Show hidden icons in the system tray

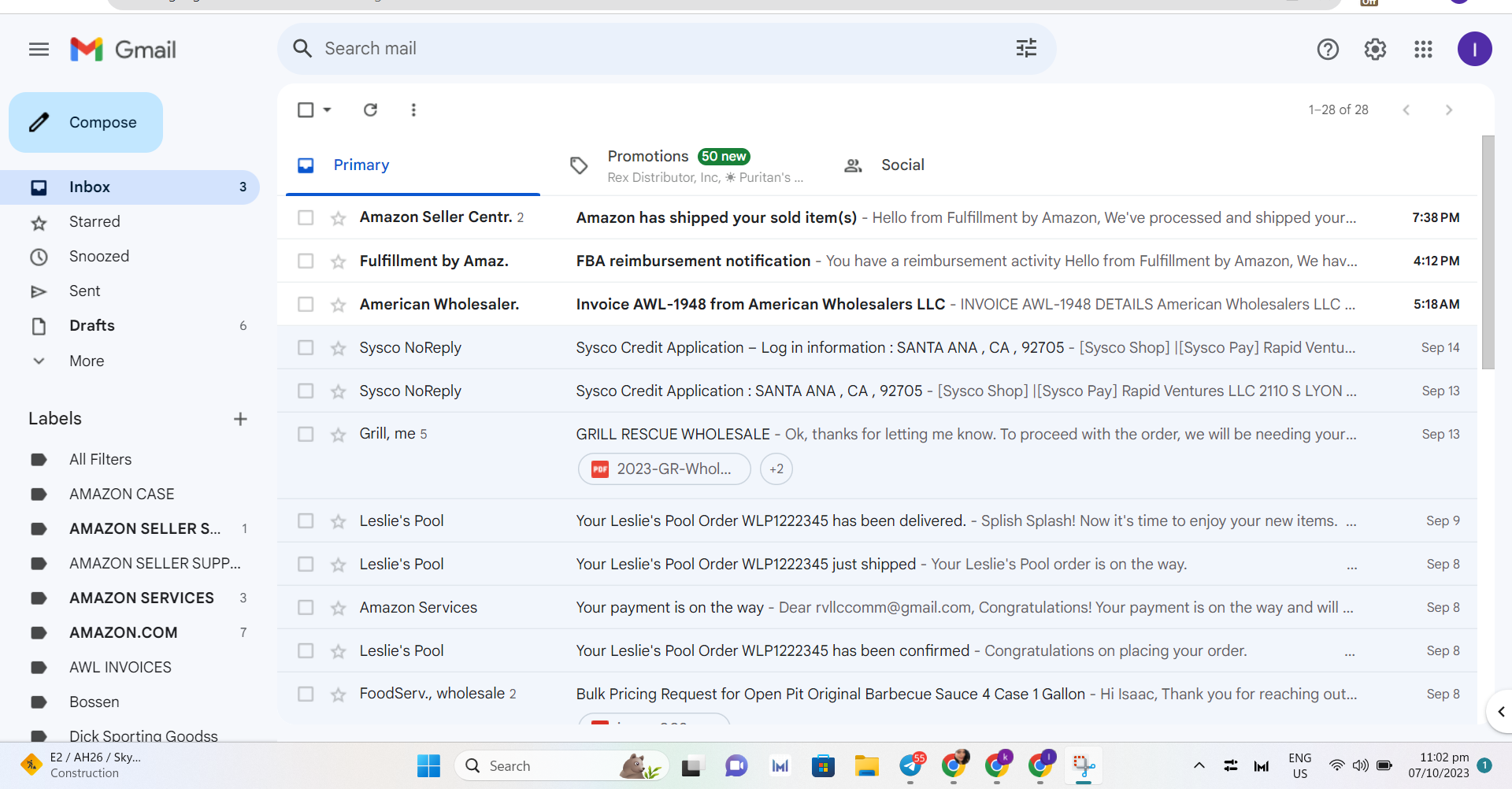click(1199, 765)
